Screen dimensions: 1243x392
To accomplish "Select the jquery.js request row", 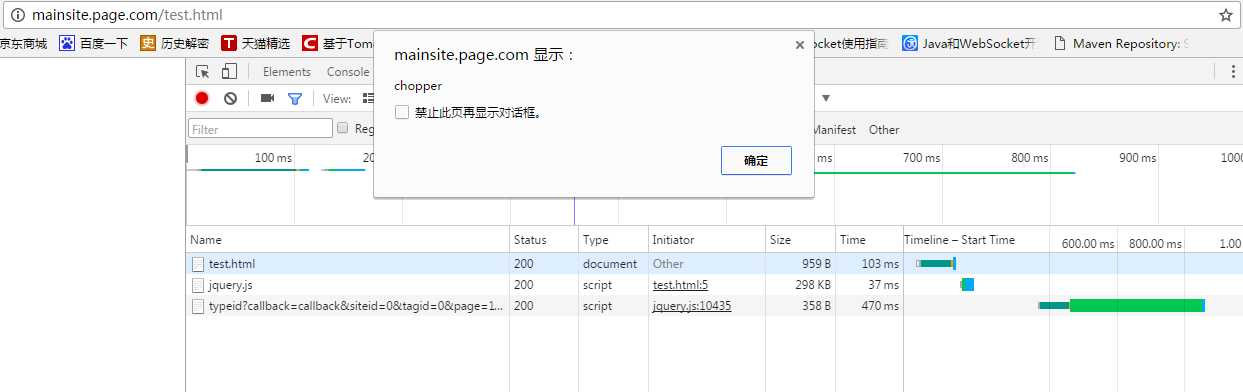I will tap(714, 285).
